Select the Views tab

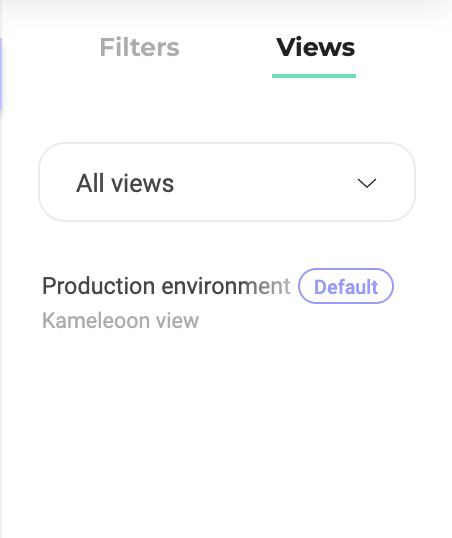click(315, 47)
